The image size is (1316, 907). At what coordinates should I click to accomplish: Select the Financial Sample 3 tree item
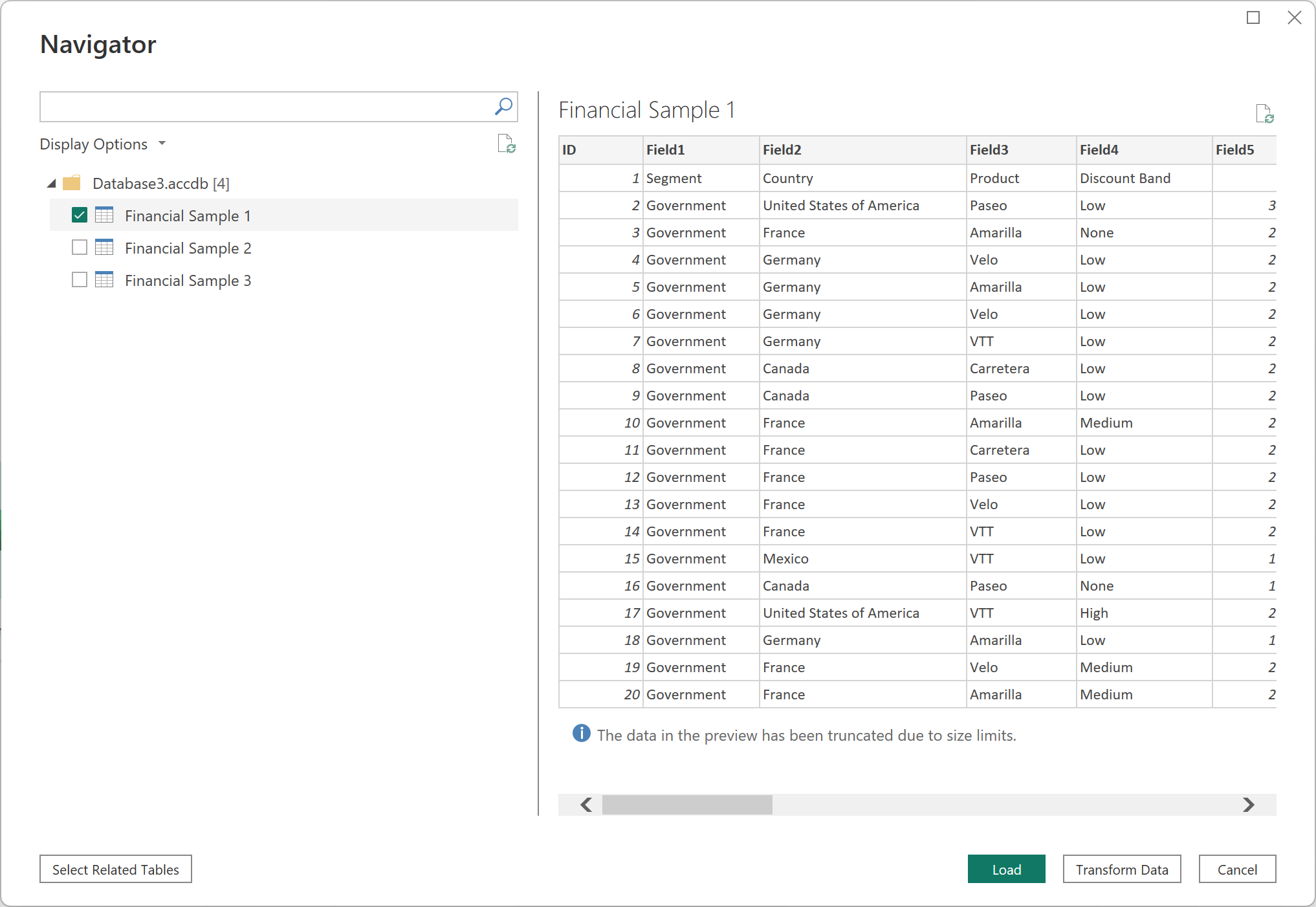click(188, 281)
